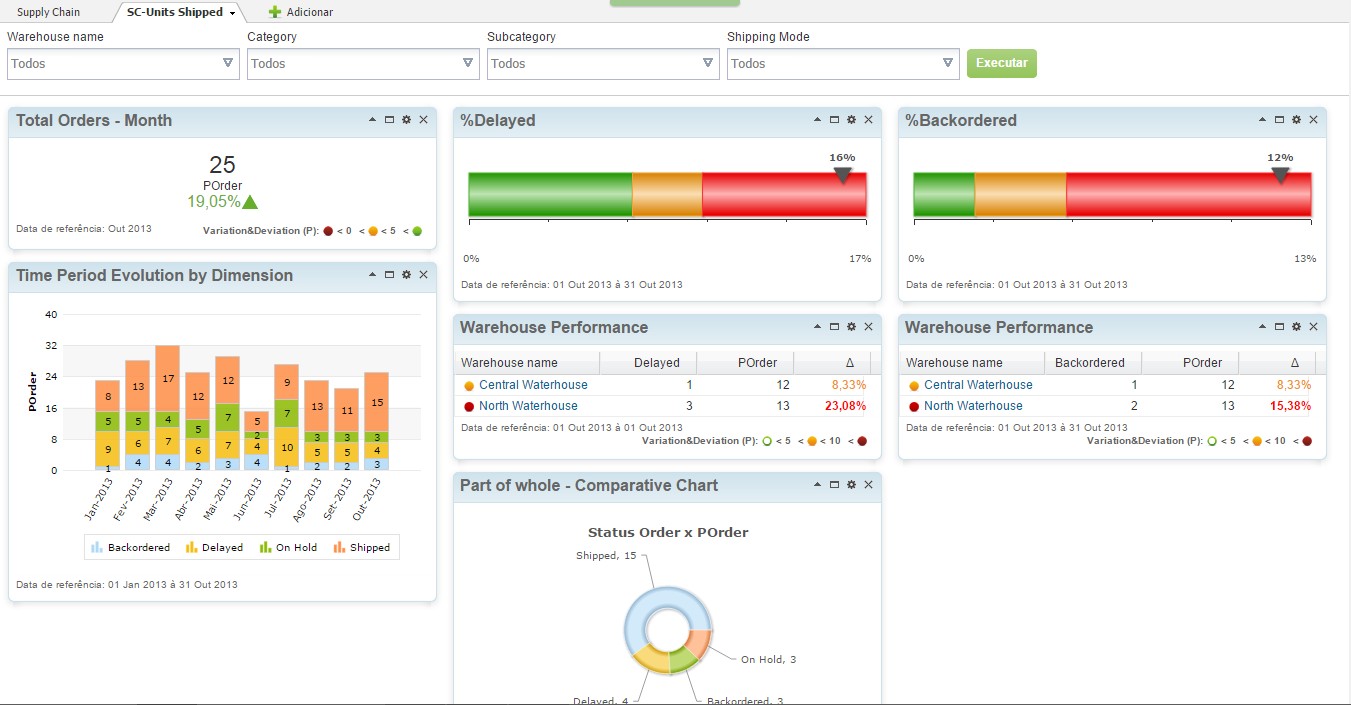1351x705 pixels.
Task: Maximize the Delayed Warehouse Performance panel
Action: [834, 327]
